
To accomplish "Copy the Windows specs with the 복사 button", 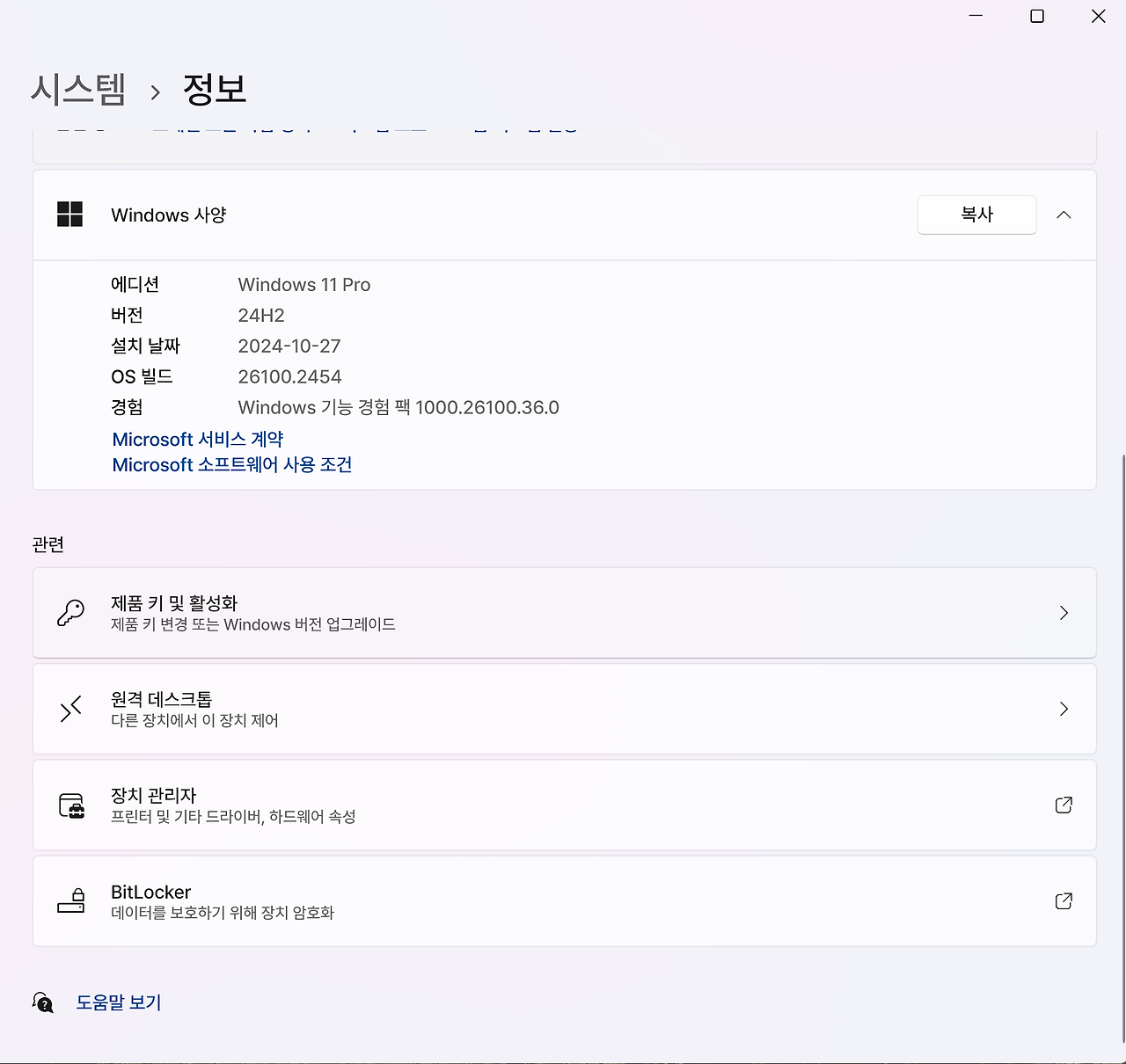I will coord(976,215).
